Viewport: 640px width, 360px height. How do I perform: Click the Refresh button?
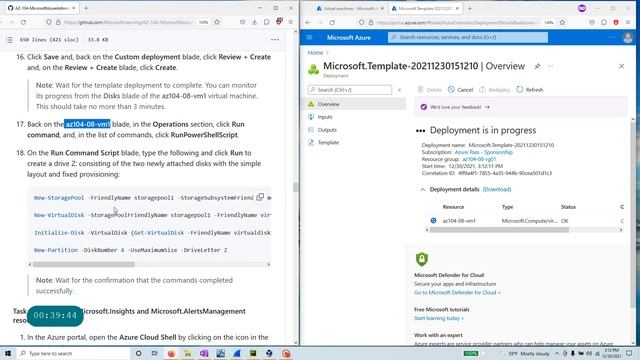click(530, 90)
